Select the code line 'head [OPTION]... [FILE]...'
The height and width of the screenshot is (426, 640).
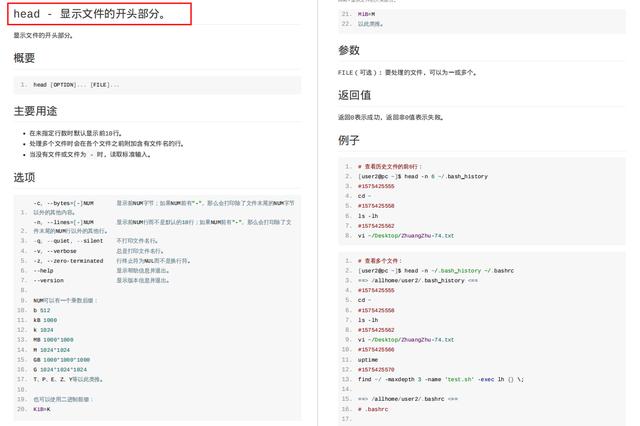point(76,85)
